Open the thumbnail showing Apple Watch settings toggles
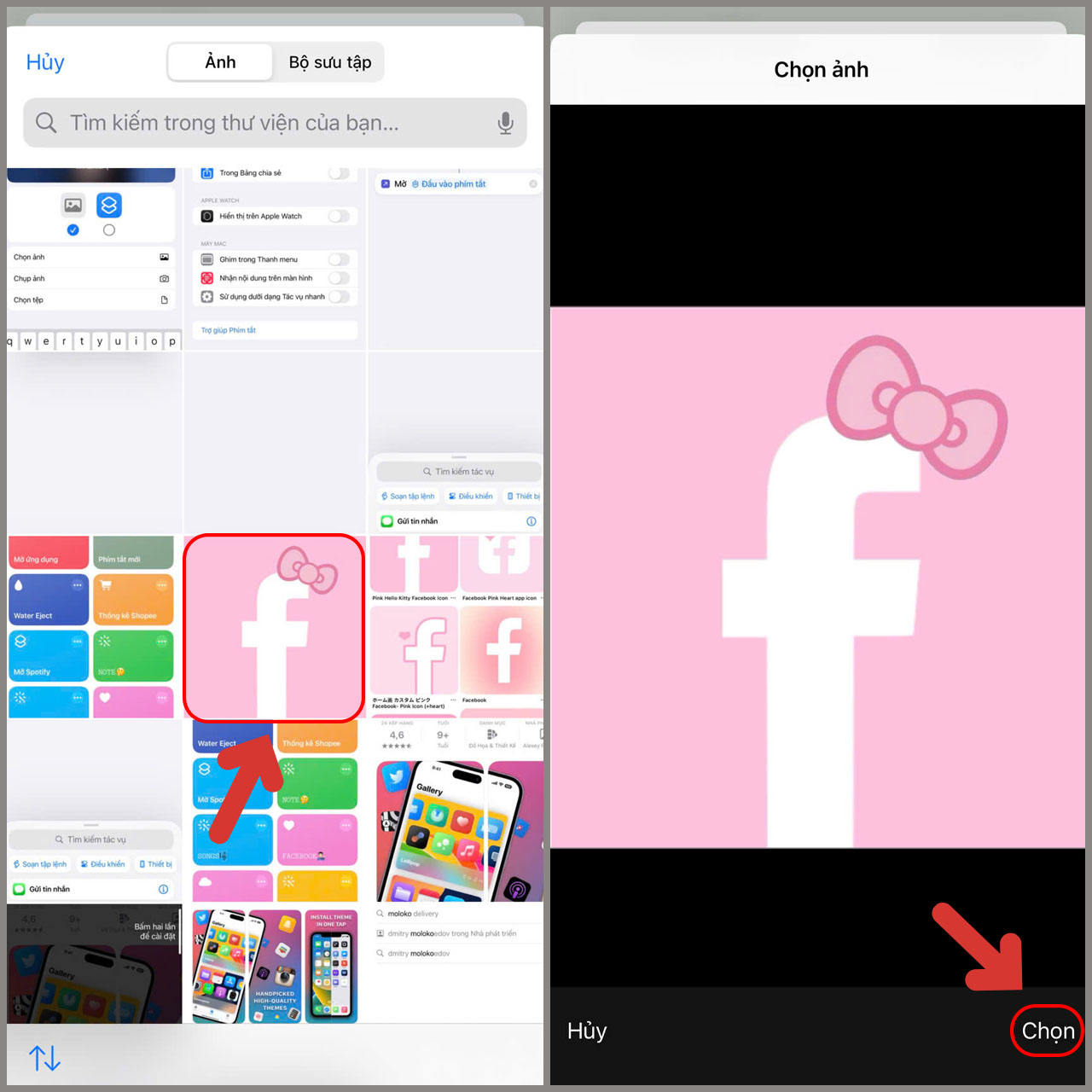Image resolution: width=1092 pixels, height=1092 pixels. (275, 259)
